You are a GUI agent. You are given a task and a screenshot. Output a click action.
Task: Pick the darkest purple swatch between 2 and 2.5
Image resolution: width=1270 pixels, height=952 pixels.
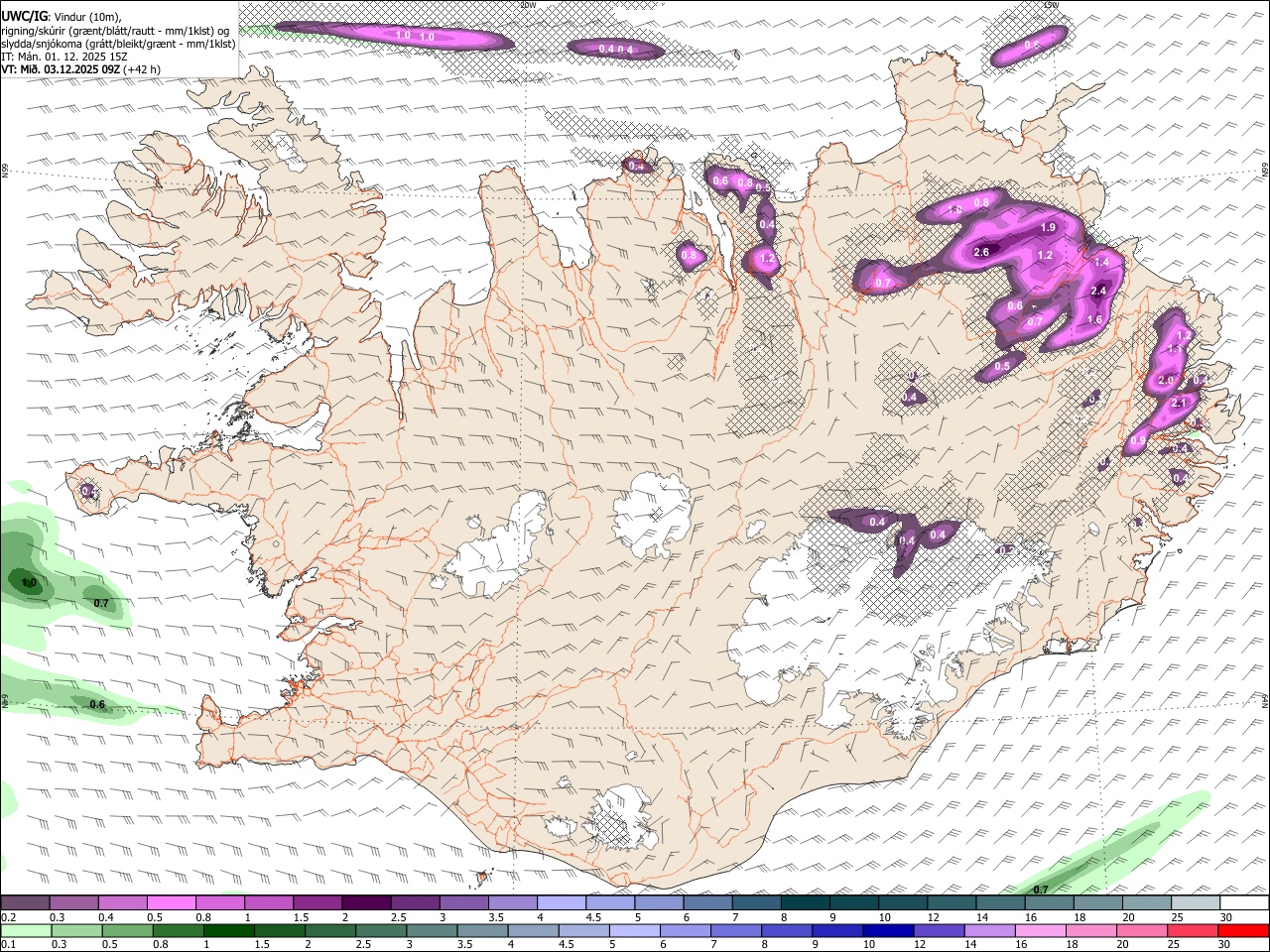365,902
